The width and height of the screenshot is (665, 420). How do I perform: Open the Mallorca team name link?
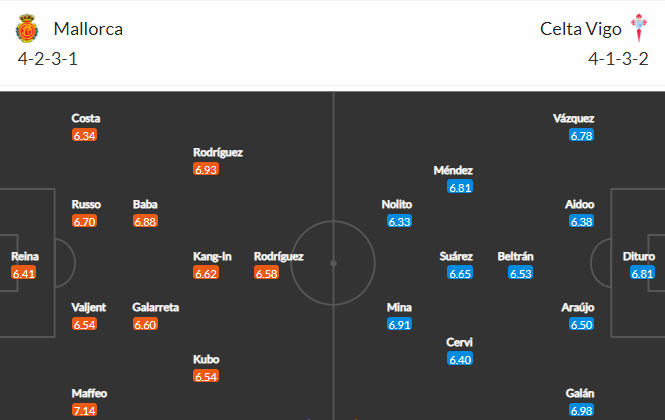tap(88, 29)
